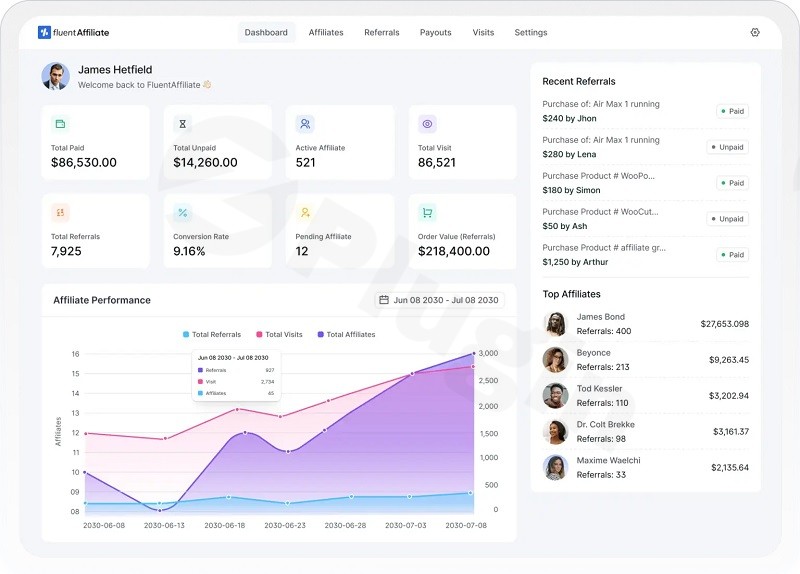Click the 2030-07-03 x-axis label
The image size is (800, 574).
click(x=406, y=525)
